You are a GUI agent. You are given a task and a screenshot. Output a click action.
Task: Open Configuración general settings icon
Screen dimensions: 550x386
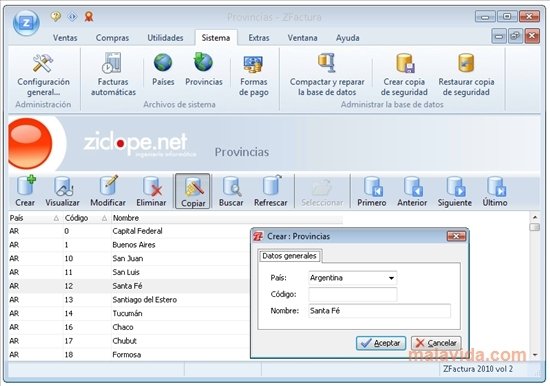tap(43, 63)
